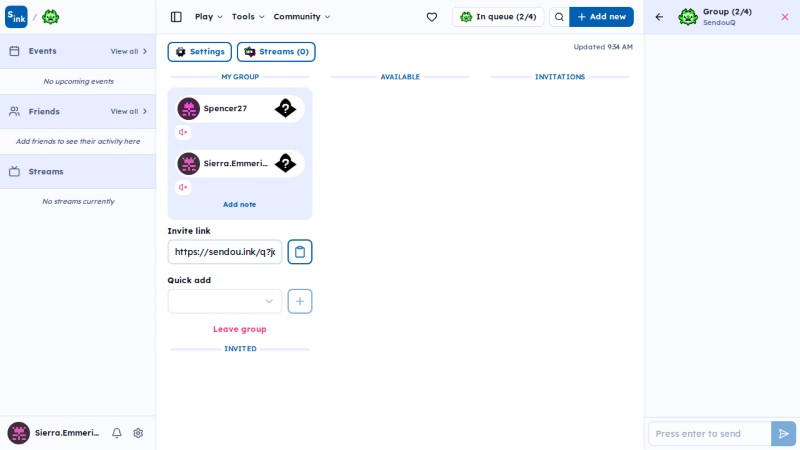Expand the Tools menu

tap(248, 17)
